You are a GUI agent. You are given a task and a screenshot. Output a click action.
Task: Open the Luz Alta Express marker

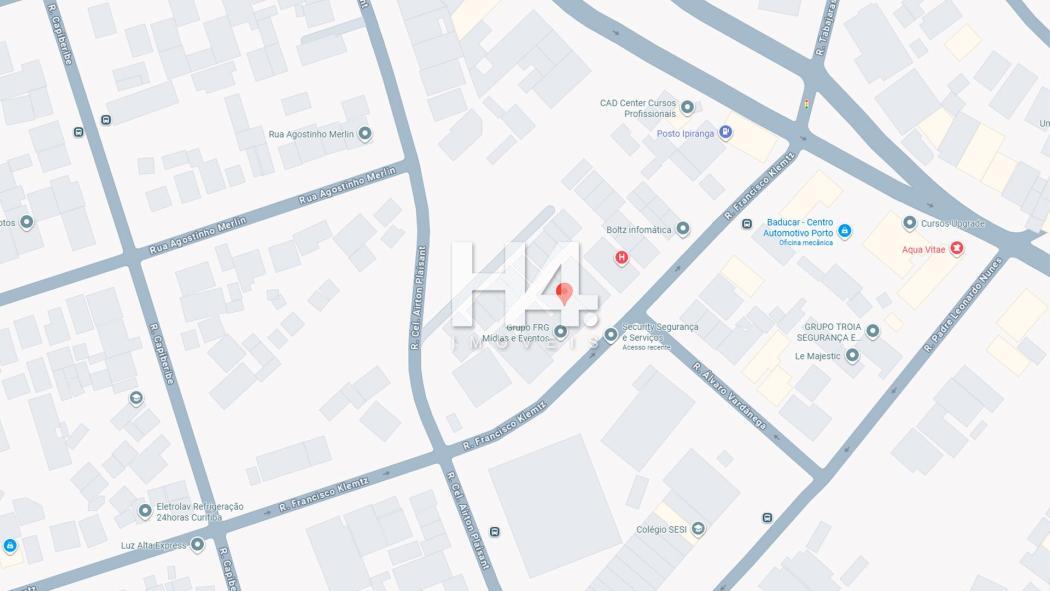coord(197,544)
